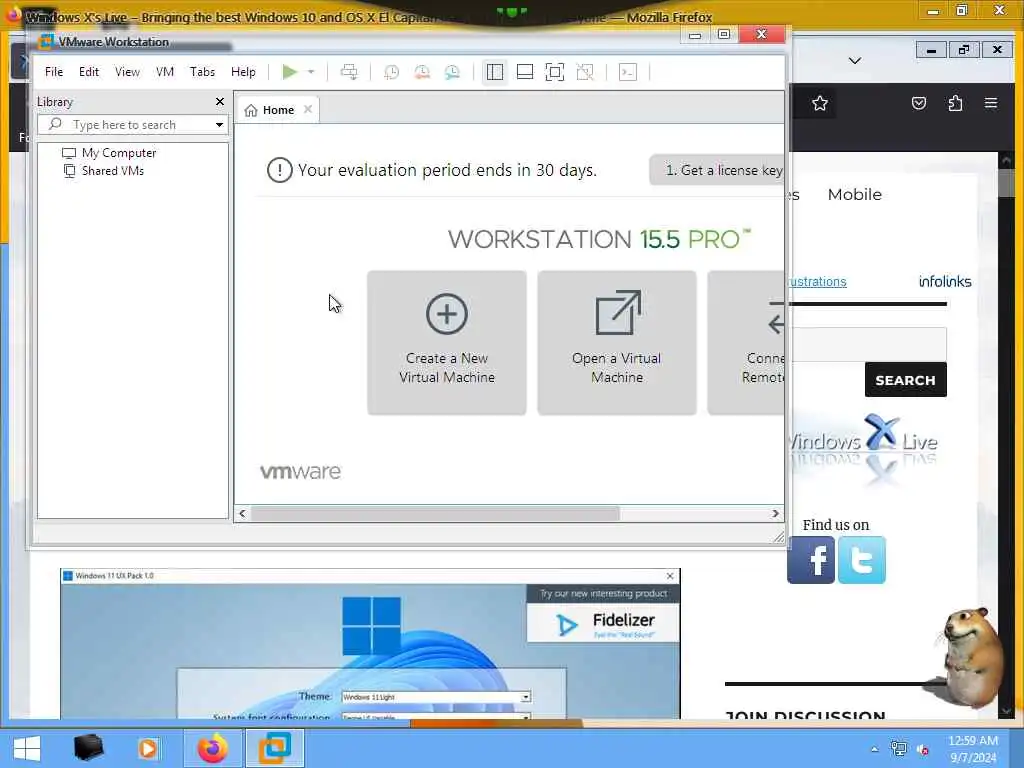
Task: Click Connect to Remote Server tile
Action: pyautogui.click(x=746, y=342)
